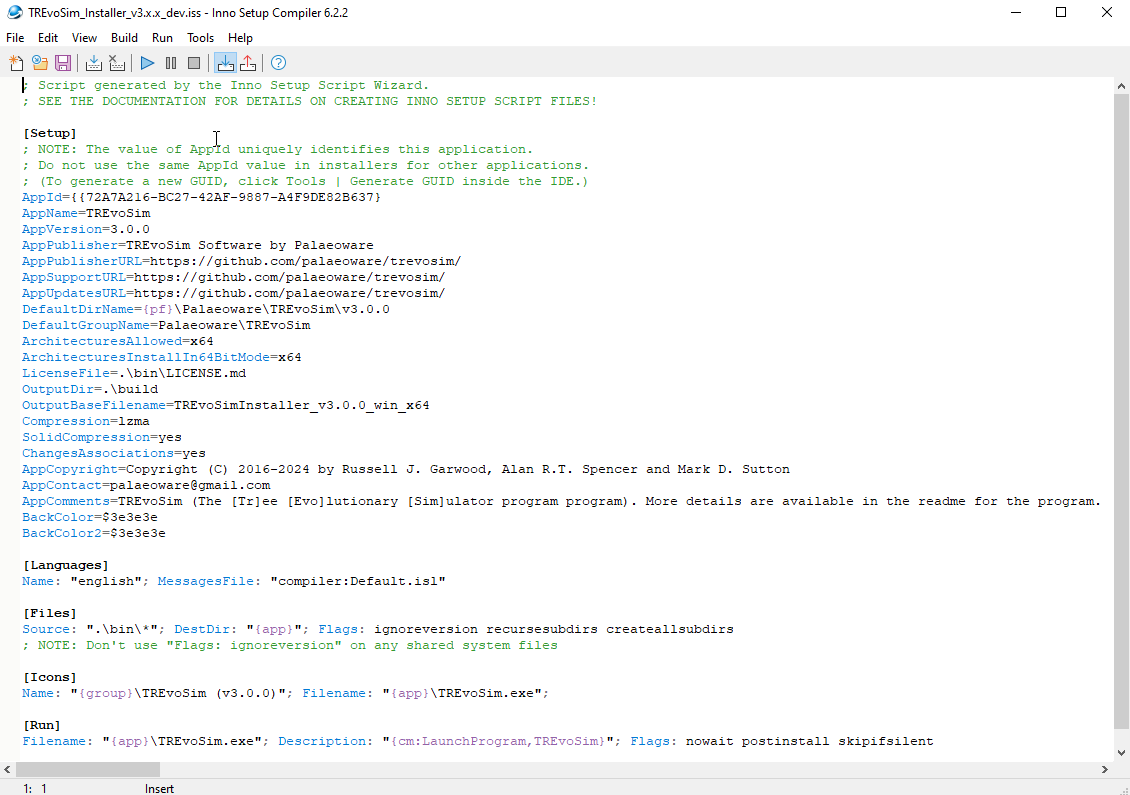Open an existing script file
This screenshot has height=795, width=1130.
tap(40, 63)
